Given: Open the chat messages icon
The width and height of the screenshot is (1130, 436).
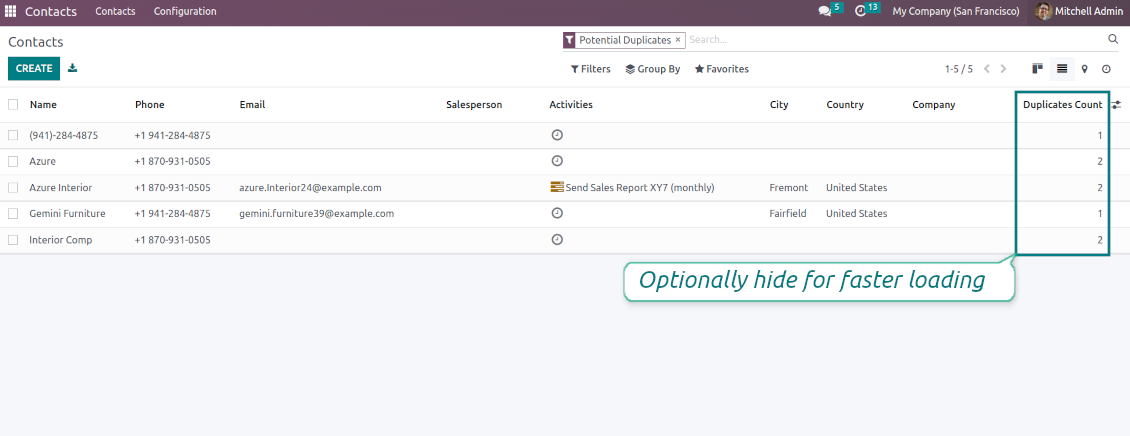Looking at the screenshot, I should (x=825, y=11).
